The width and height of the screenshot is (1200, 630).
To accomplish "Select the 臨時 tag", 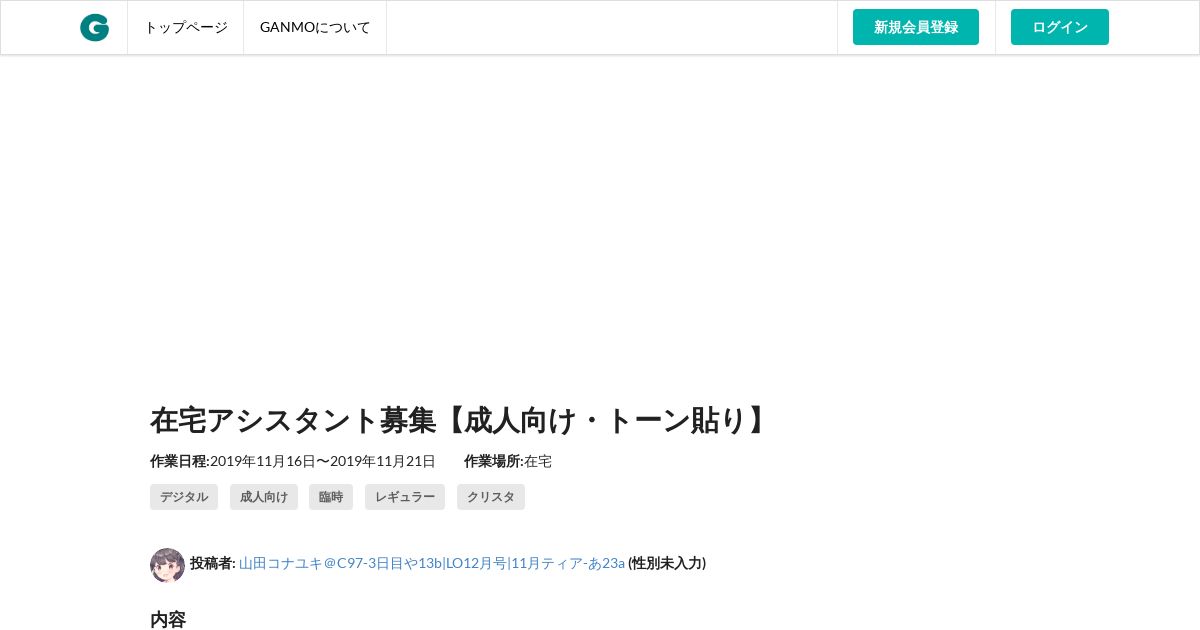I will 331,497.
